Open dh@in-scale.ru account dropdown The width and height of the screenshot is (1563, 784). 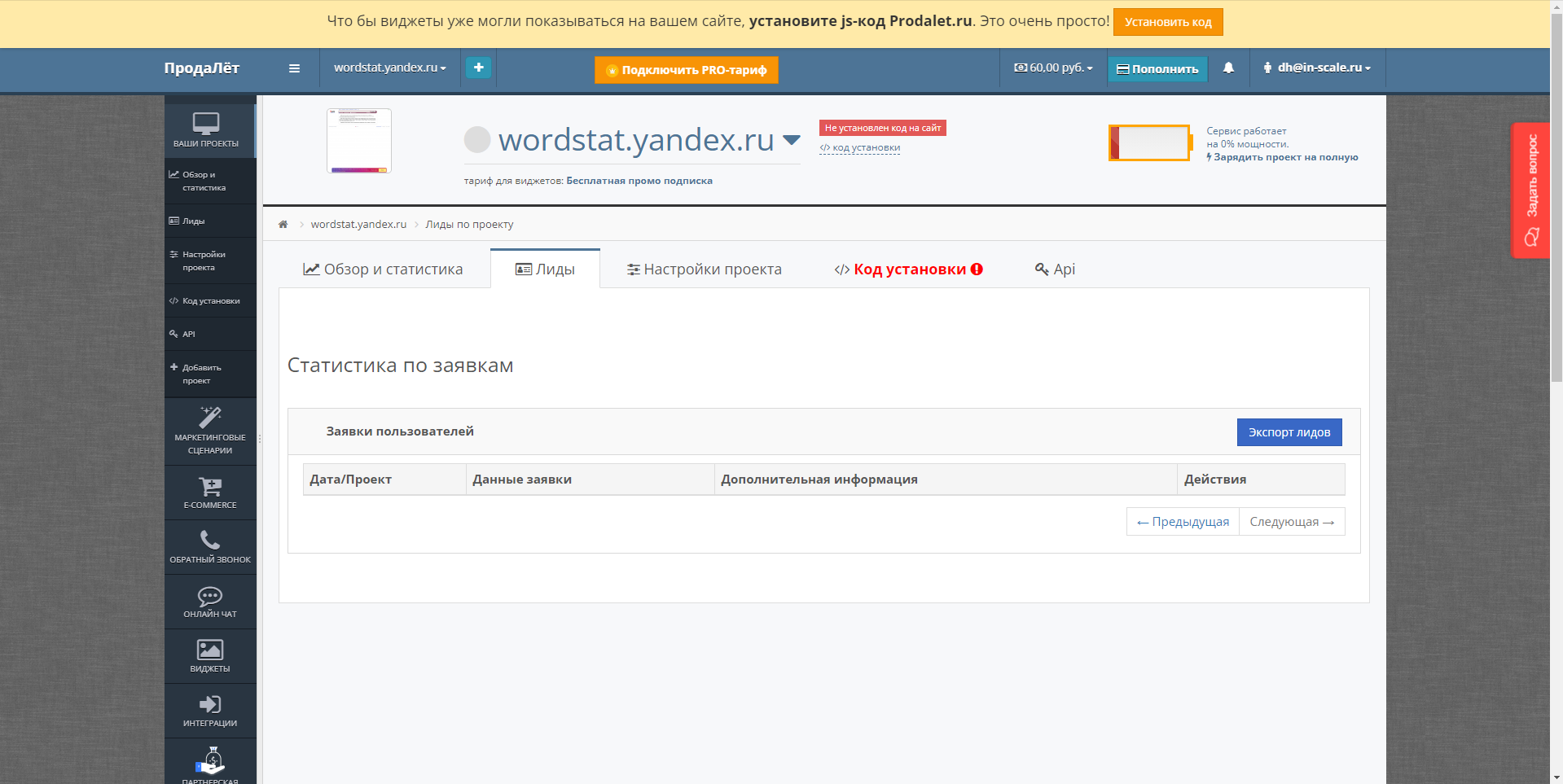[x=1317, y=68]
